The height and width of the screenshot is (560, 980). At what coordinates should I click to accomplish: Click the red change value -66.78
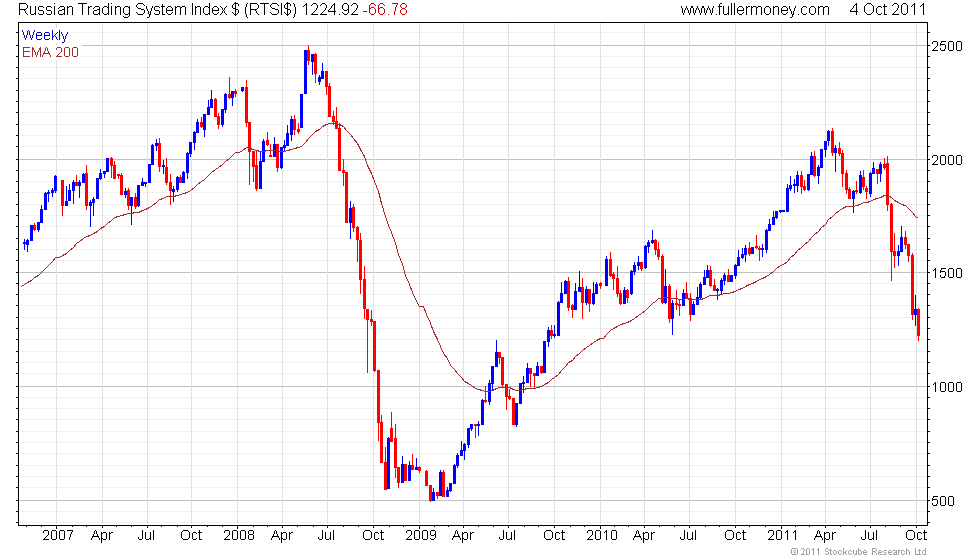click(385, 10)
